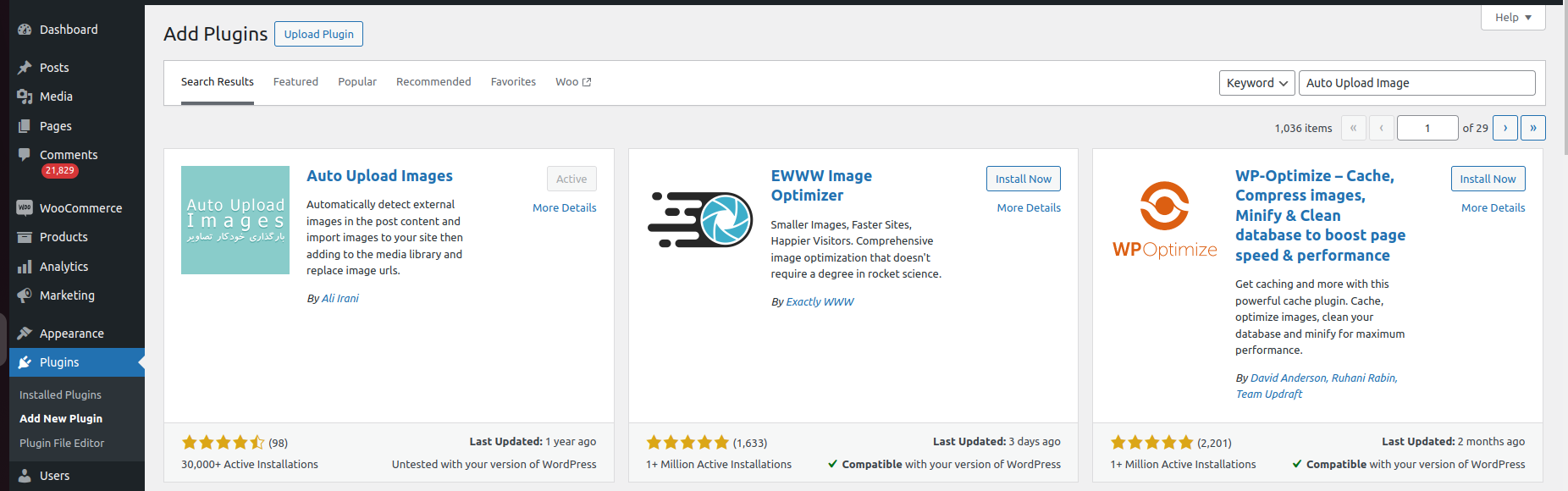Viewport: 1568px width, 491px height.
Task: Expand the Help panel dropdown
Action: click(1513, 18)
